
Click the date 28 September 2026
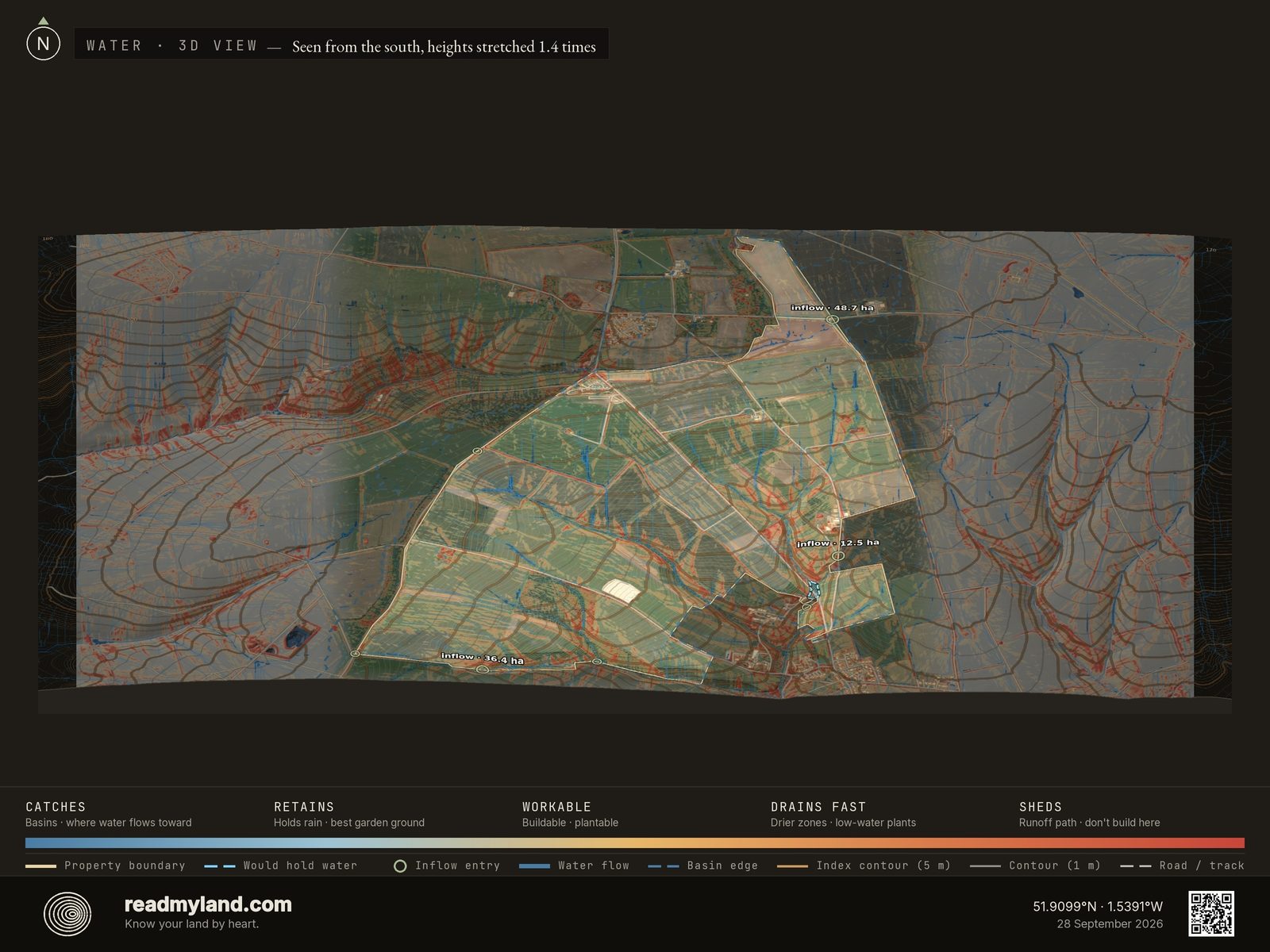(x=1110, y=923)
